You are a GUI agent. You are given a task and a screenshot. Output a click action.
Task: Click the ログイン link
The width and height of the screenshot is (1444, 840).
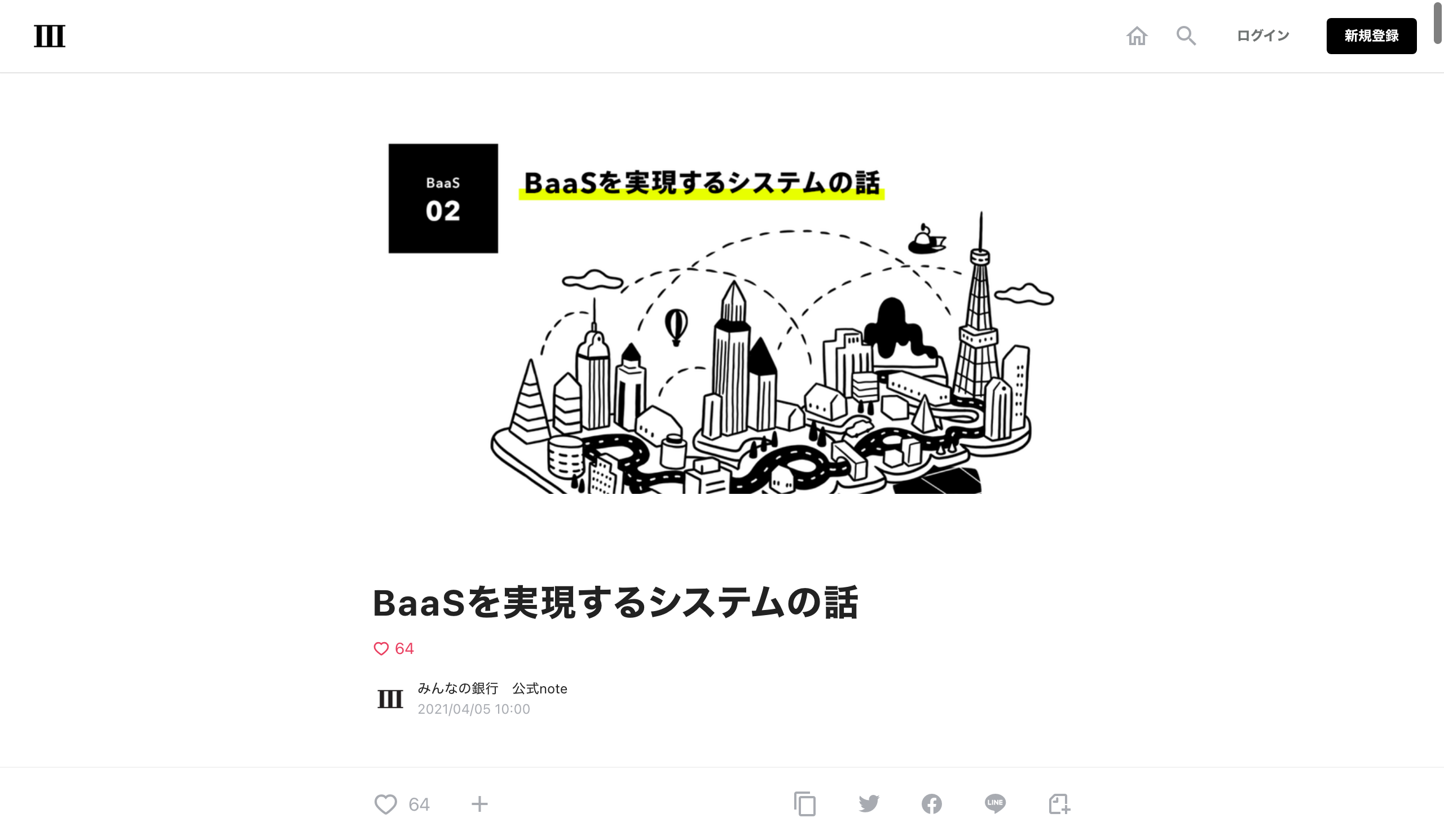(x=1263, y=36)
